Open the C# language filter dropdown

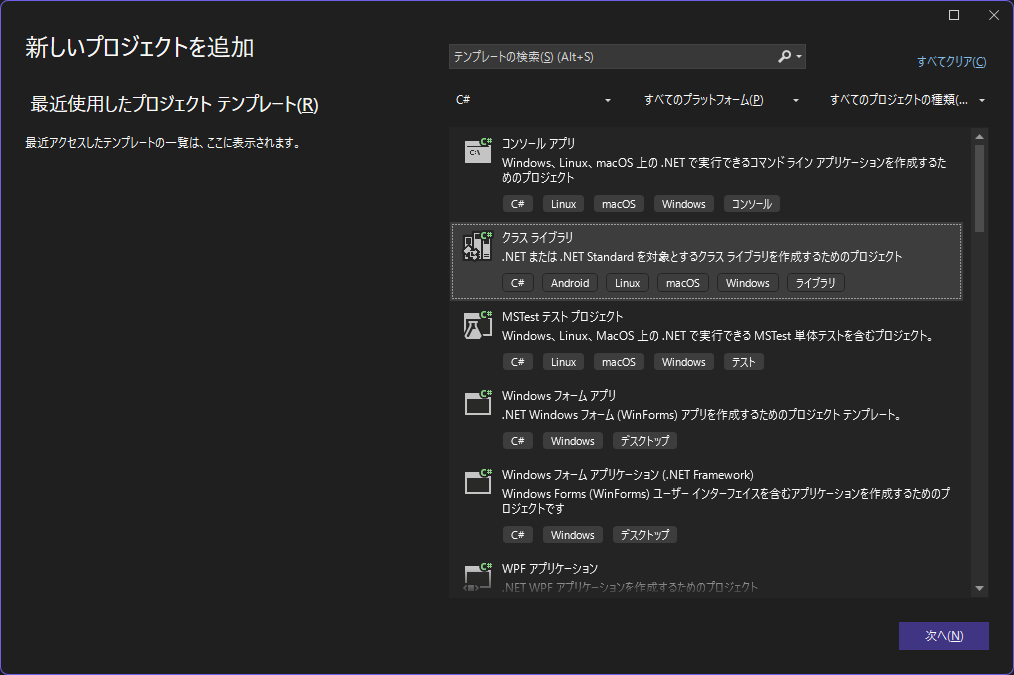[x=533, y=100]
